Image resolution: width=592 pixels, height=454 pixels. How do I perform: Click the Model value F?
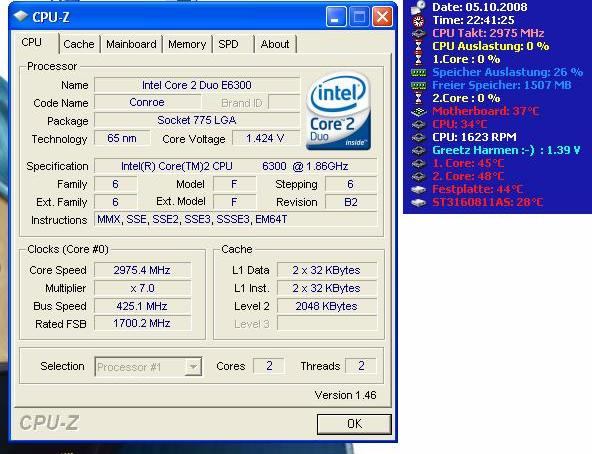tap(234, 184)
